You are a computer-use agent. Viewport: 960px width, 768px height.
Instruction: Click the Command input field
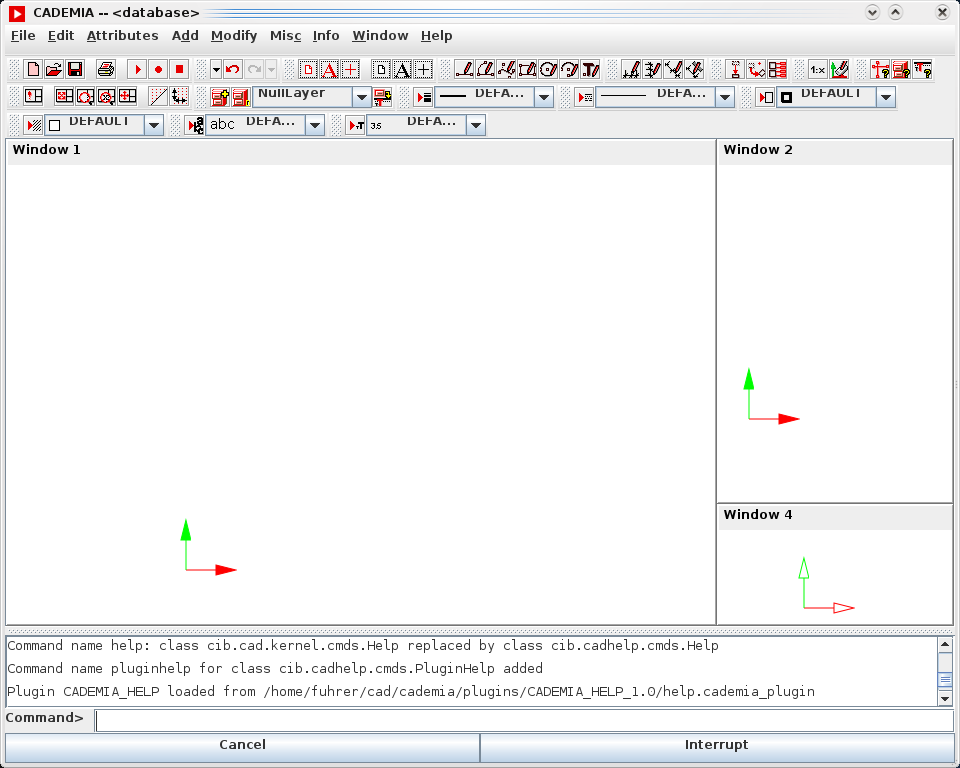pos(524,719)
